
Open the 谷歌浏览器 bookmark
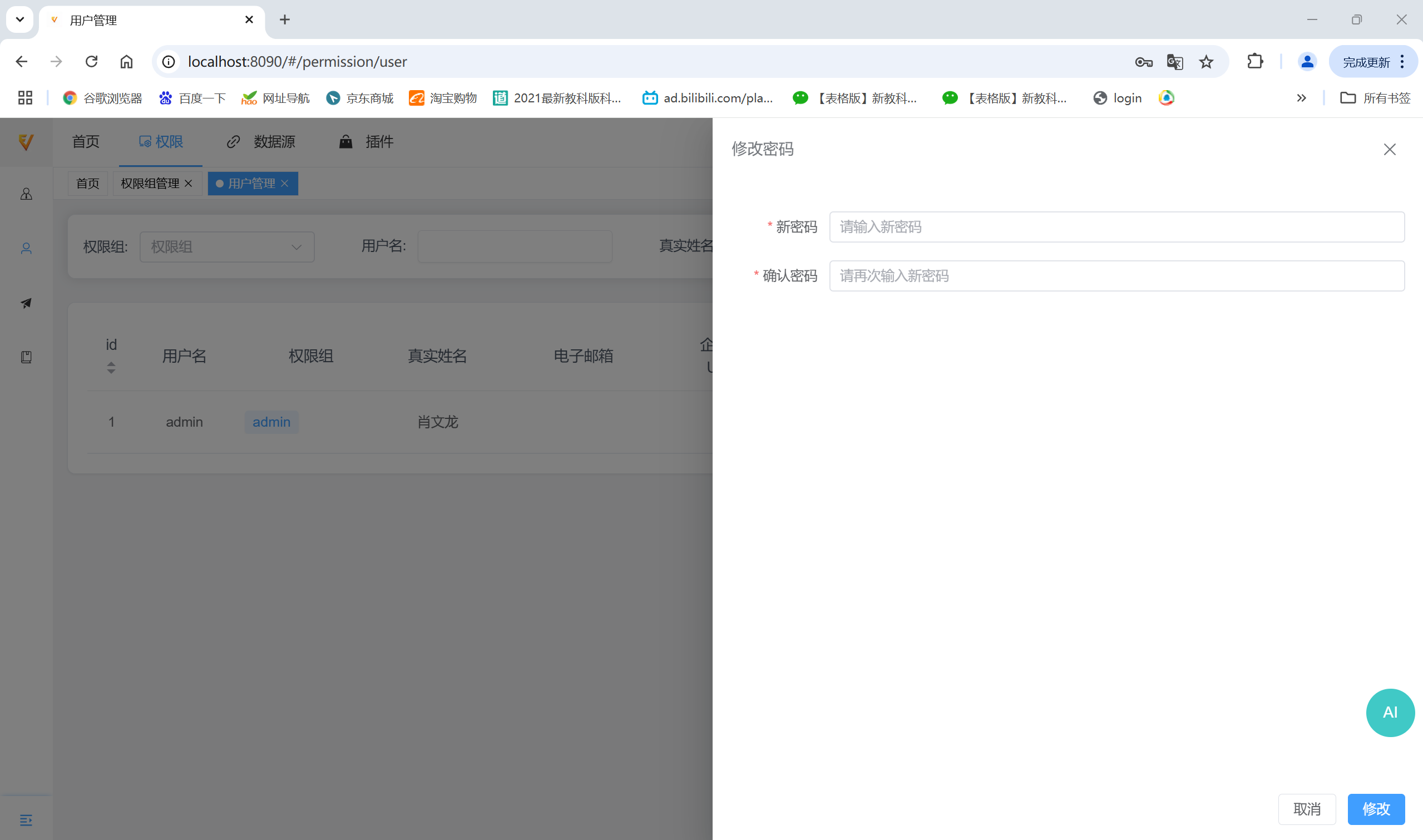(102, 98)
